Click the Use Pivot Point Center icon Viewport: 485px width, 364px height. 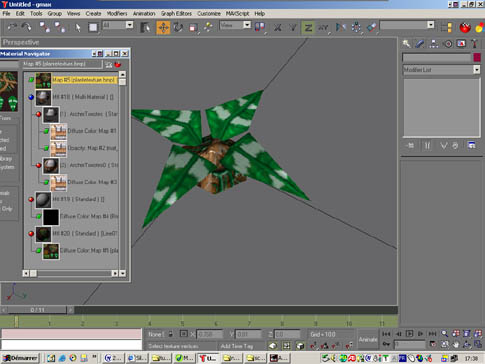[260, 27]
